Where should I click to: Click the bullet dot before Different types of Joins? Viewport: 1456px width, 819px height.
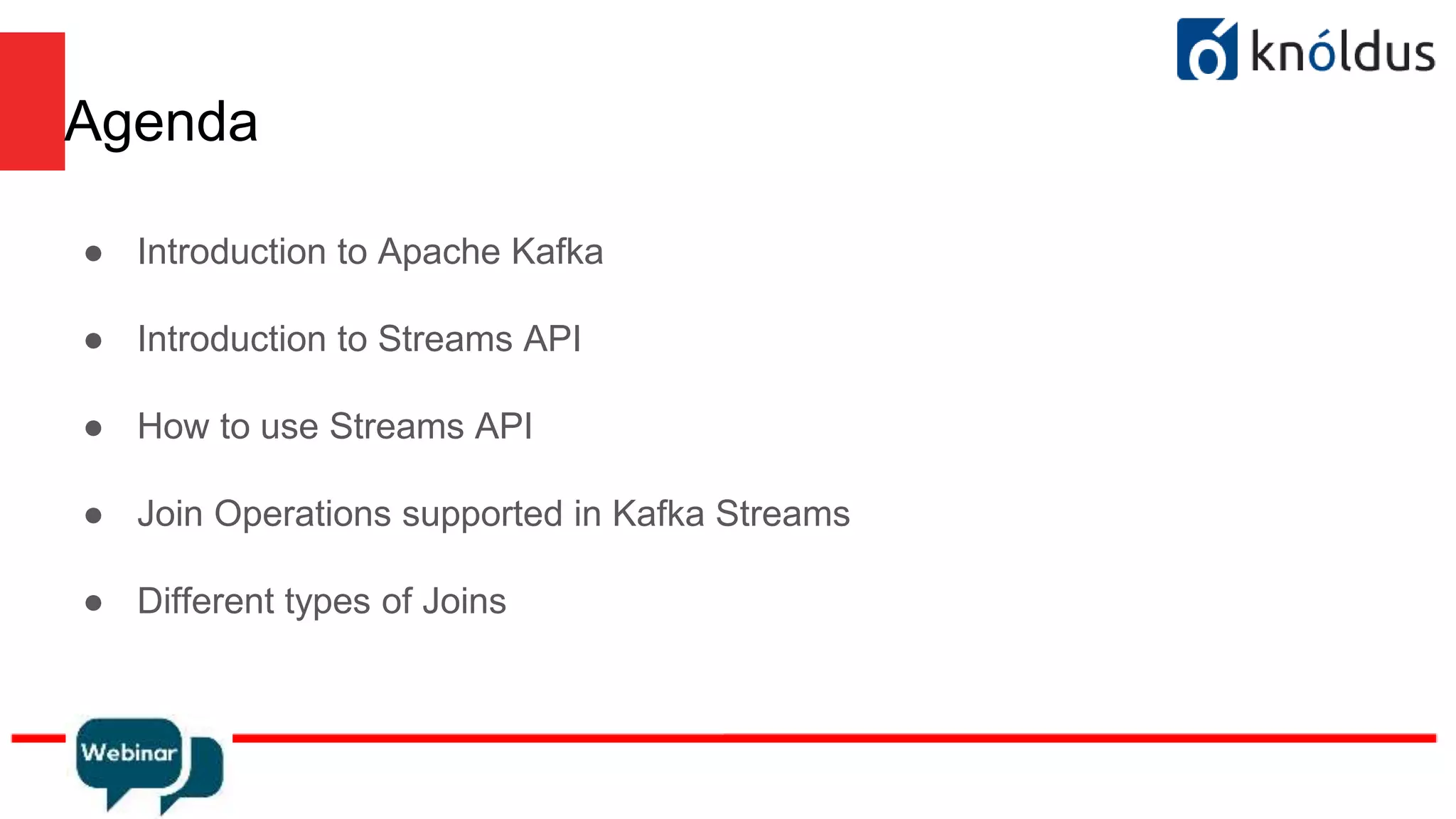pyautogui.click(x=93, y=604)
